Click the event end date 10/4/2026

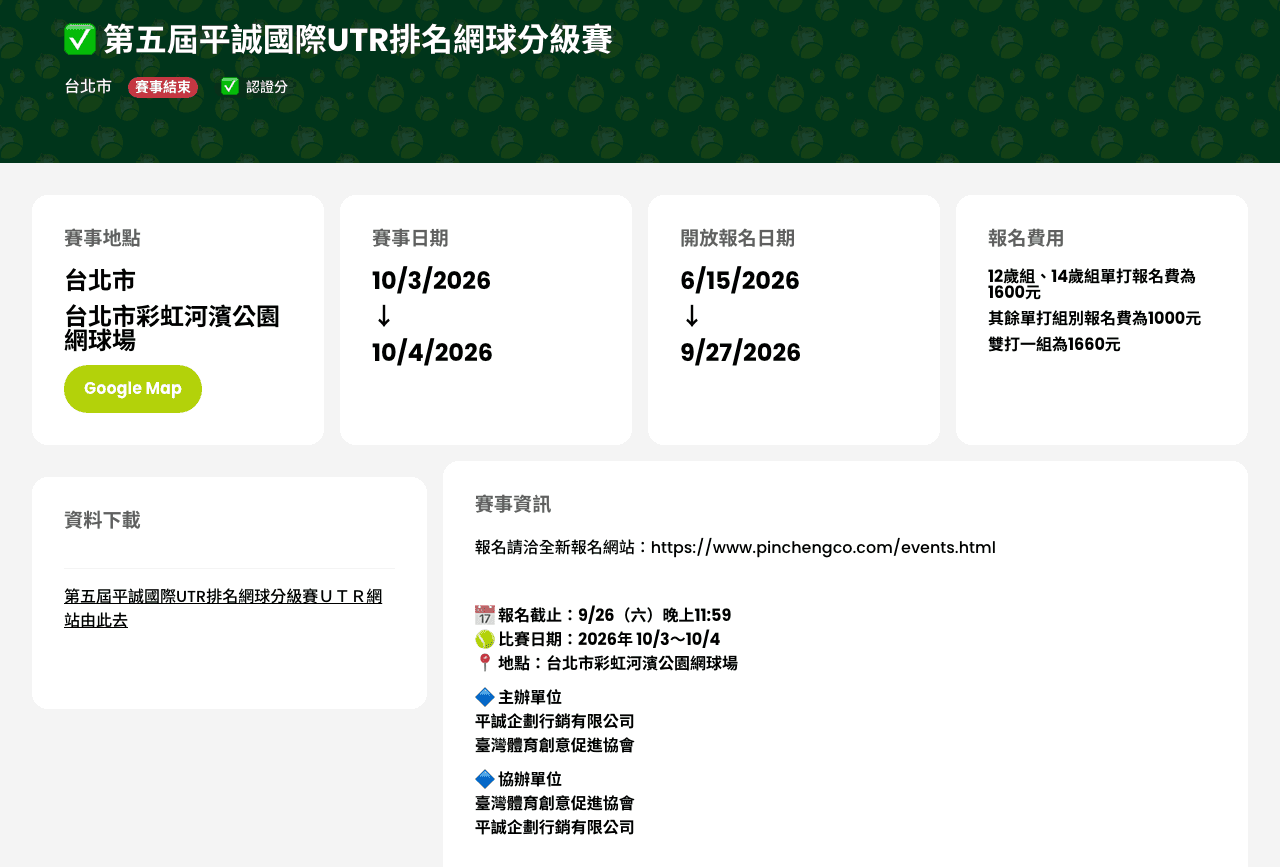(x=432, y=352)
